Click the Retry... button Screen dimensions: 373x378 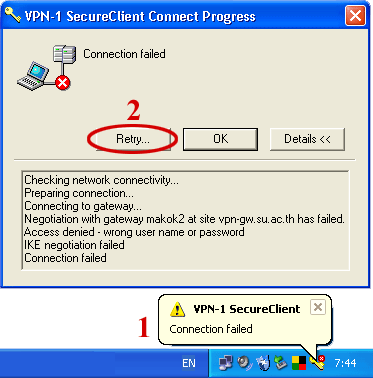click(x=134, y=139)
